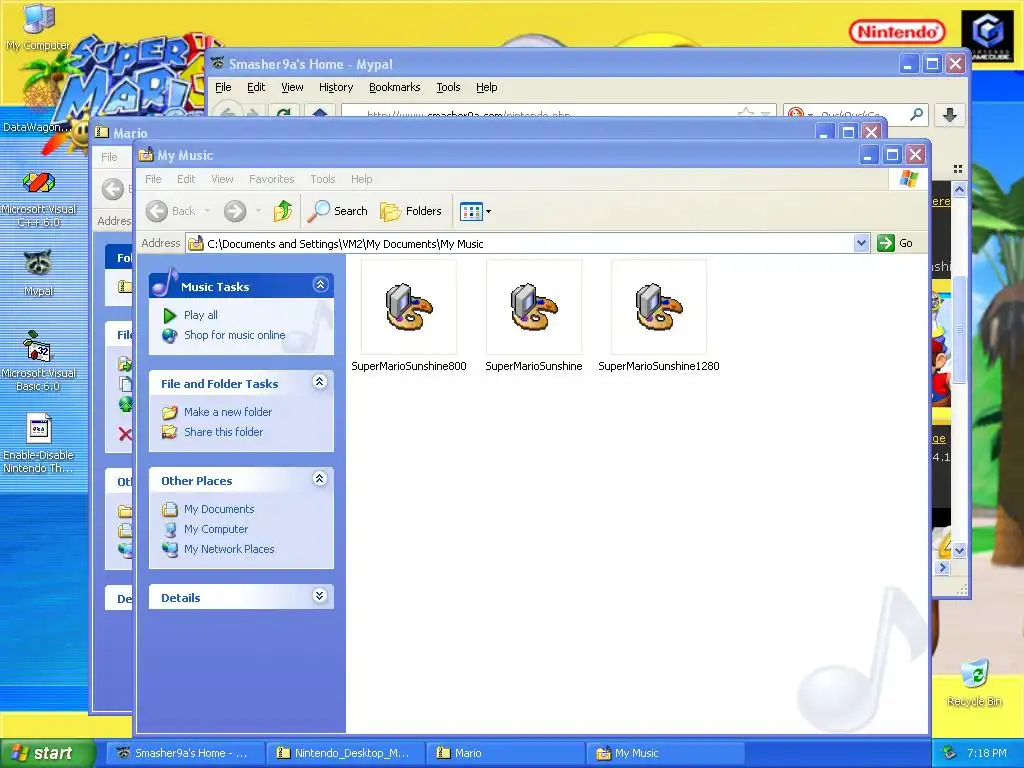This screenshot has height=768, width=1024.
Task: Open the Views dropdown arrow
Action: (x=488, y=212)
